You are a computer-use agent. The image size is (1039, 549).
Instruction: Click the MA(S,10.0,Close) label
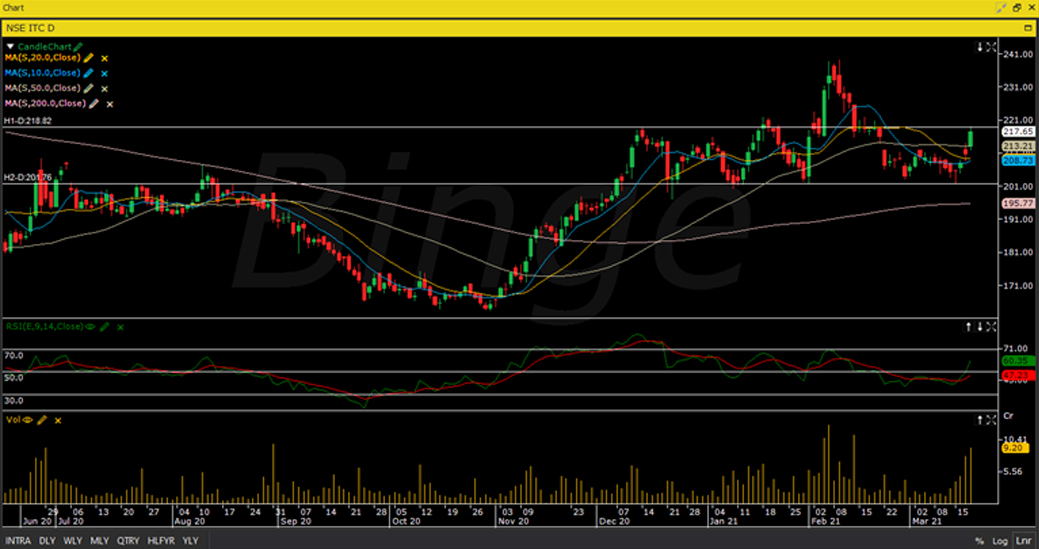[42, 73]
